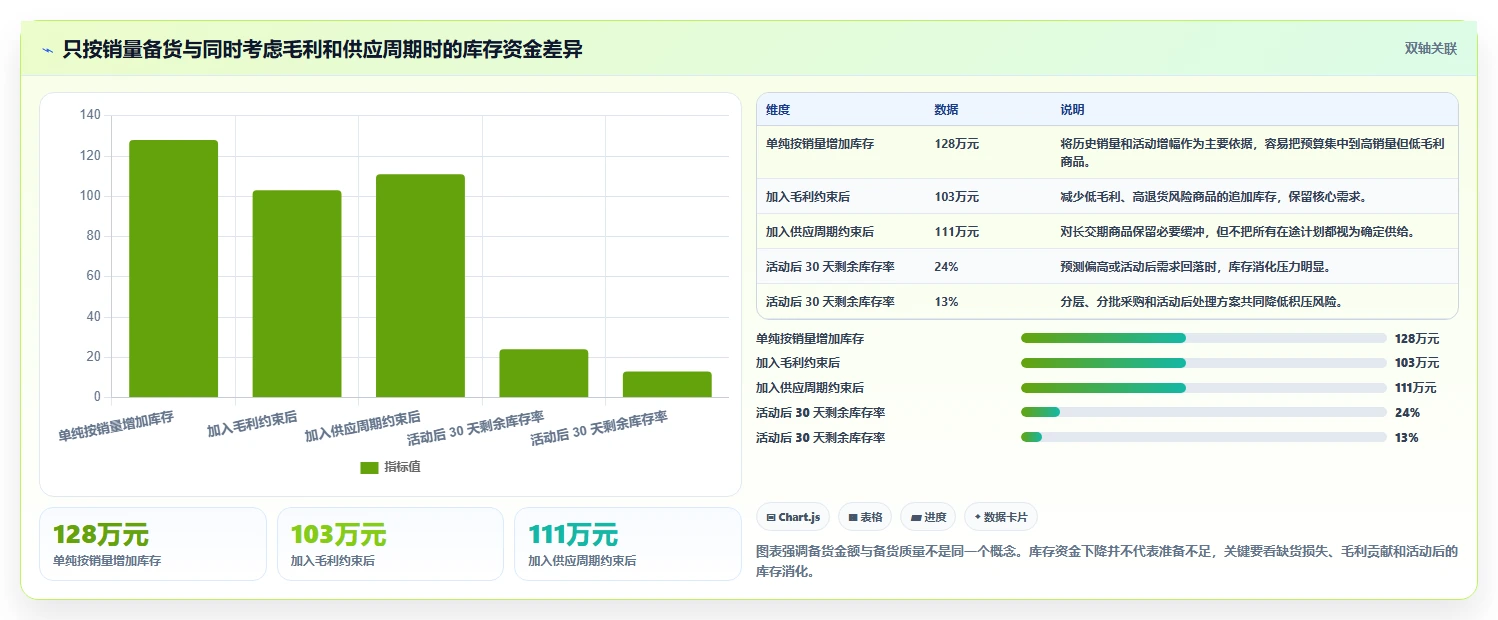Screen dimensions: 1498x620
Task: Click description starting 对长交期商品保留必要缓冲
Action: coord(1237,232)
